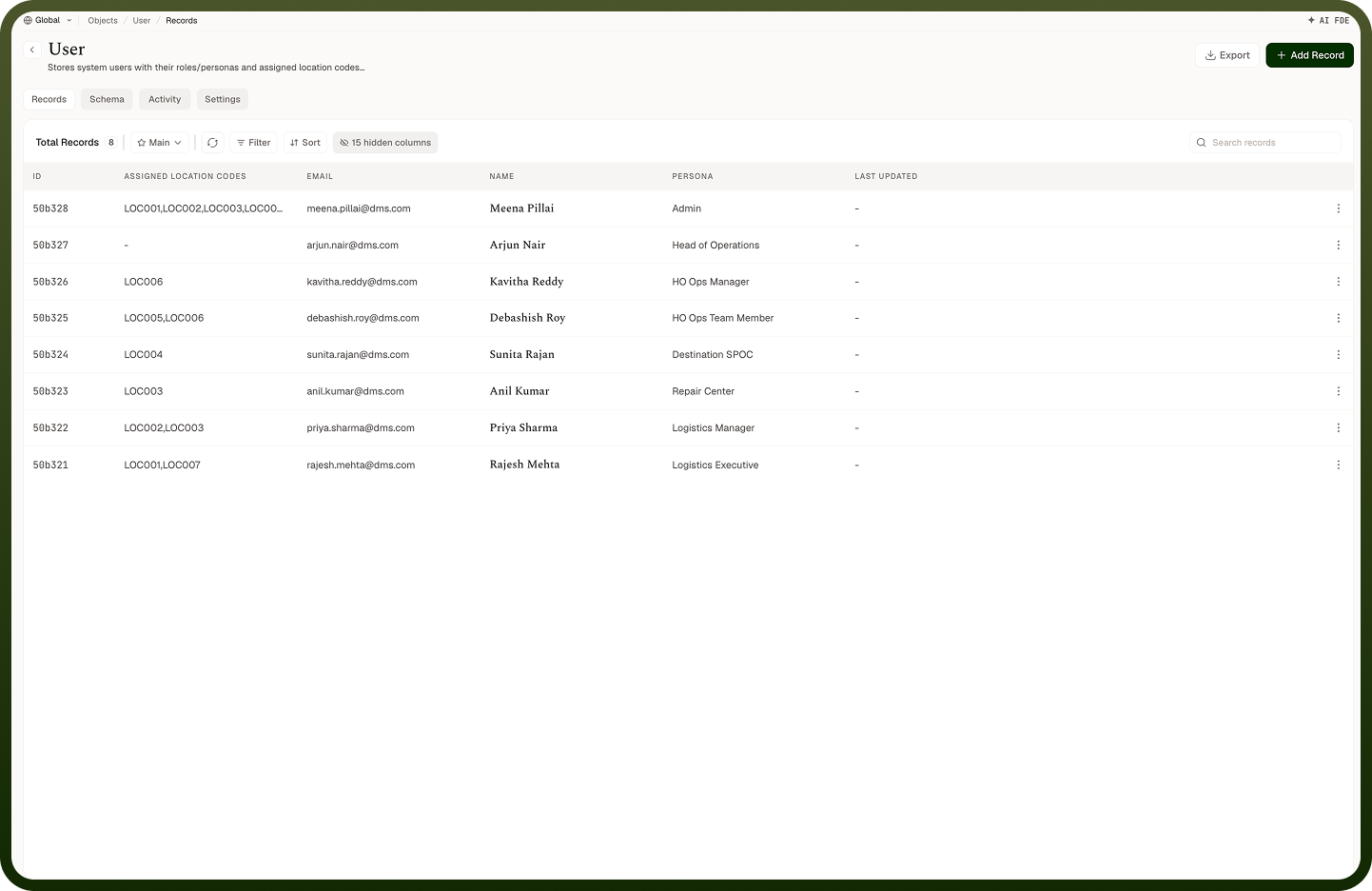Viewport: 1372px width, 891px height.
Task: Open row menu for Kavitha Reddy
Action: click(1338, 282)
